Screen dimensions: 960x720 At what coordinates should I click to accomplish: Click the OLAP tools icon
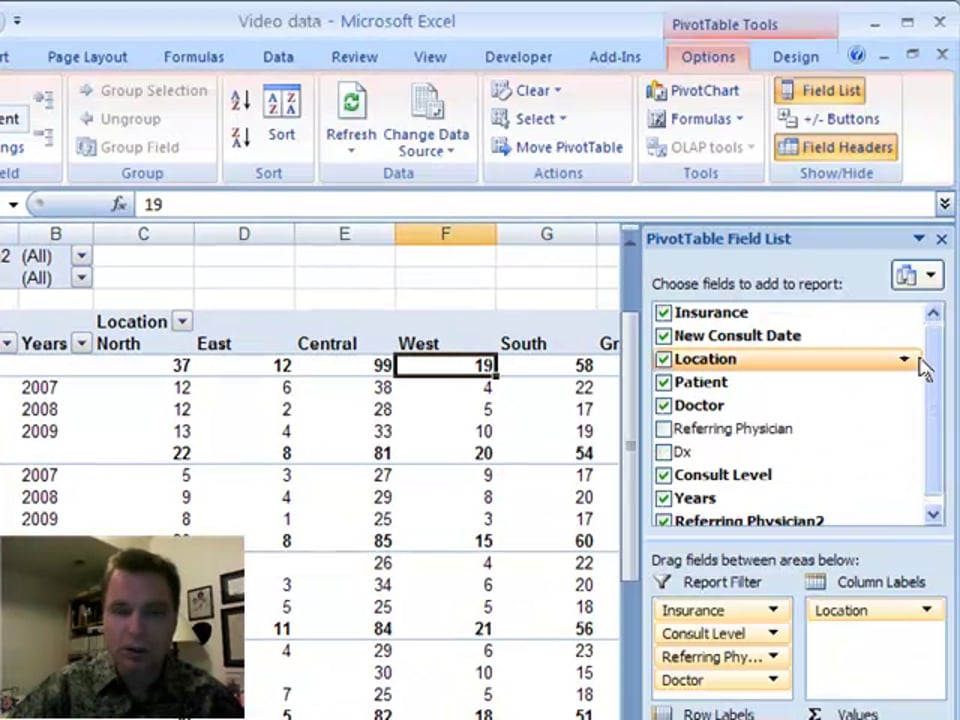pos(656,147)
